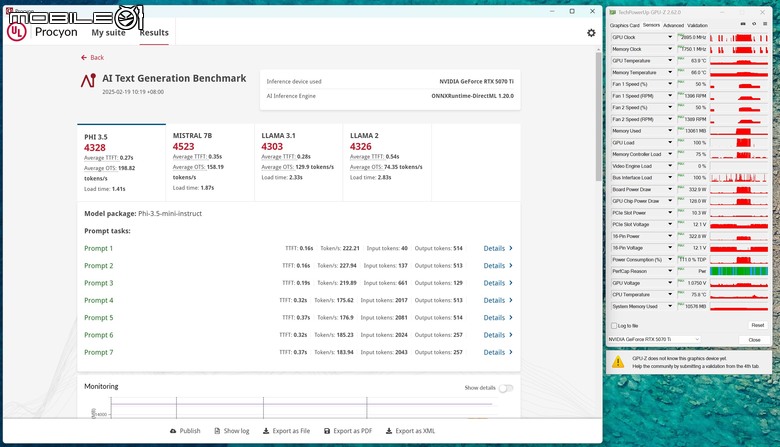The width and height of the screenshot is (780, 447).
Task: Expand the GPU Temperature sensor dropdown
Action: [x=670, y=61]
